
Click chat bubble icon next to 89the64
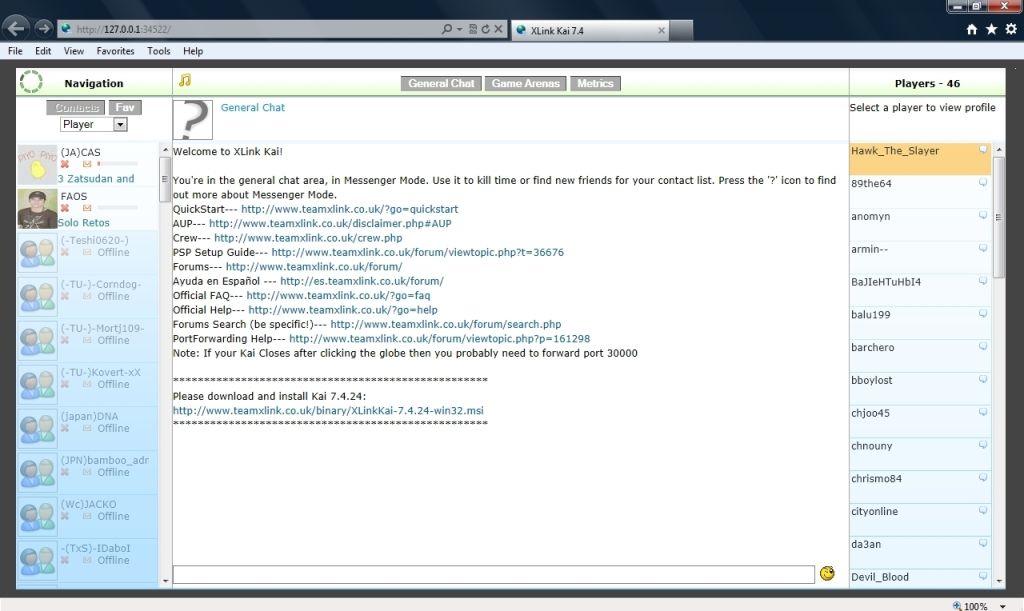click(x=983, y=183)
